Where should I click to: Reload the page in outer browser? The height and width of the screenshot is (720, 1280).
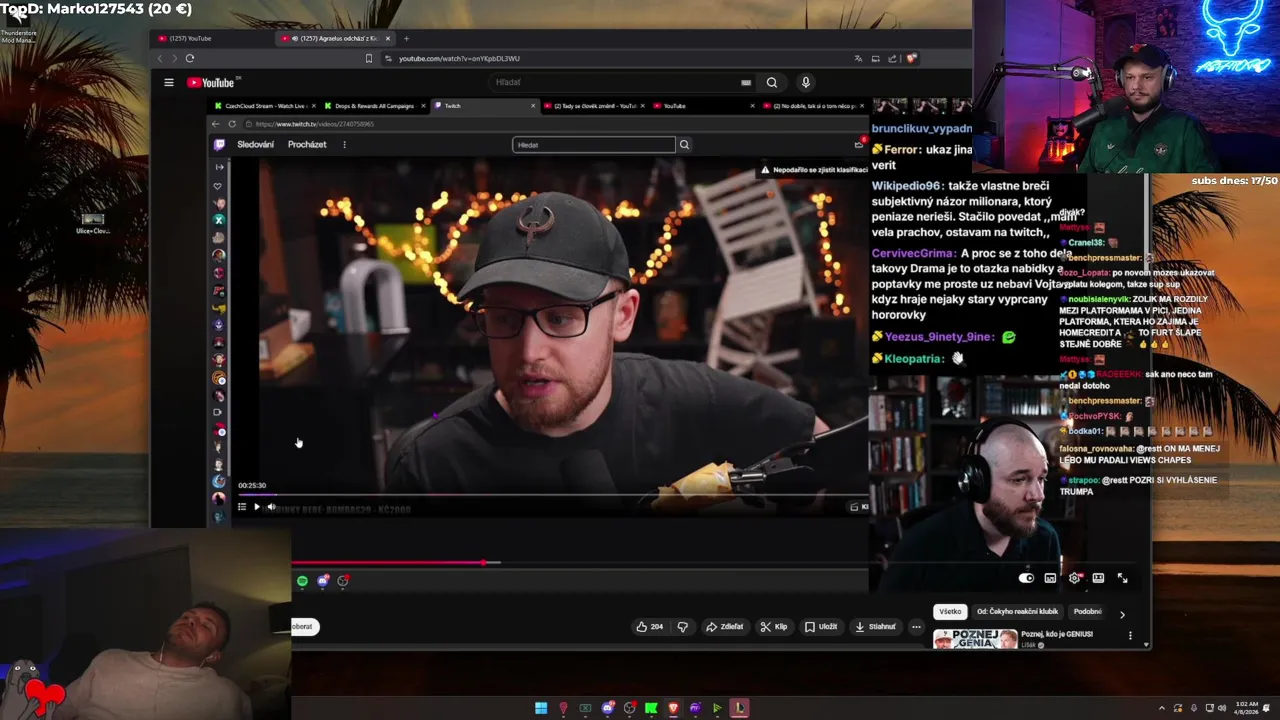coord(189,58)
